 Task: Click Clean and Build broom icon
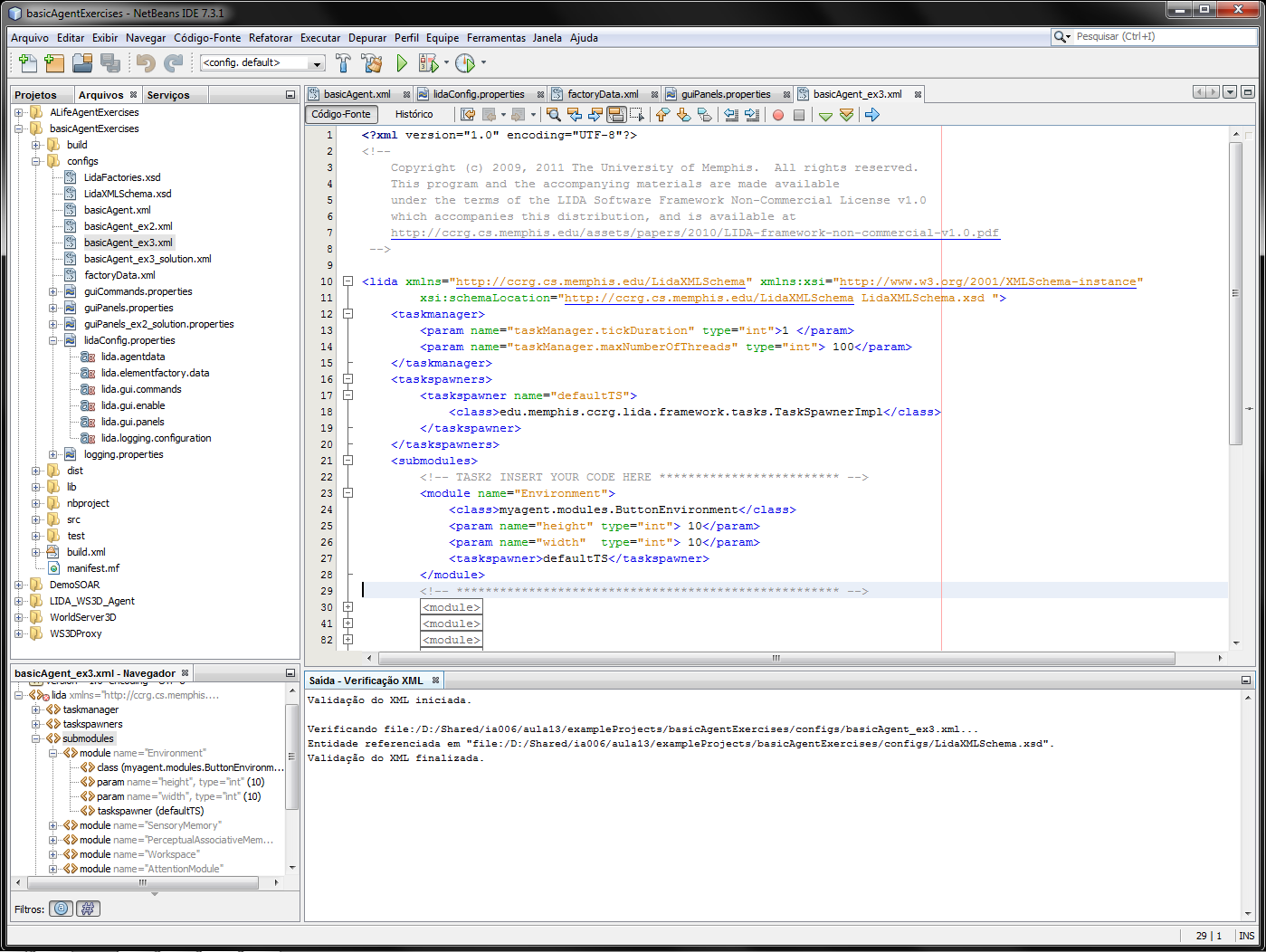click(x=371, y=63)
